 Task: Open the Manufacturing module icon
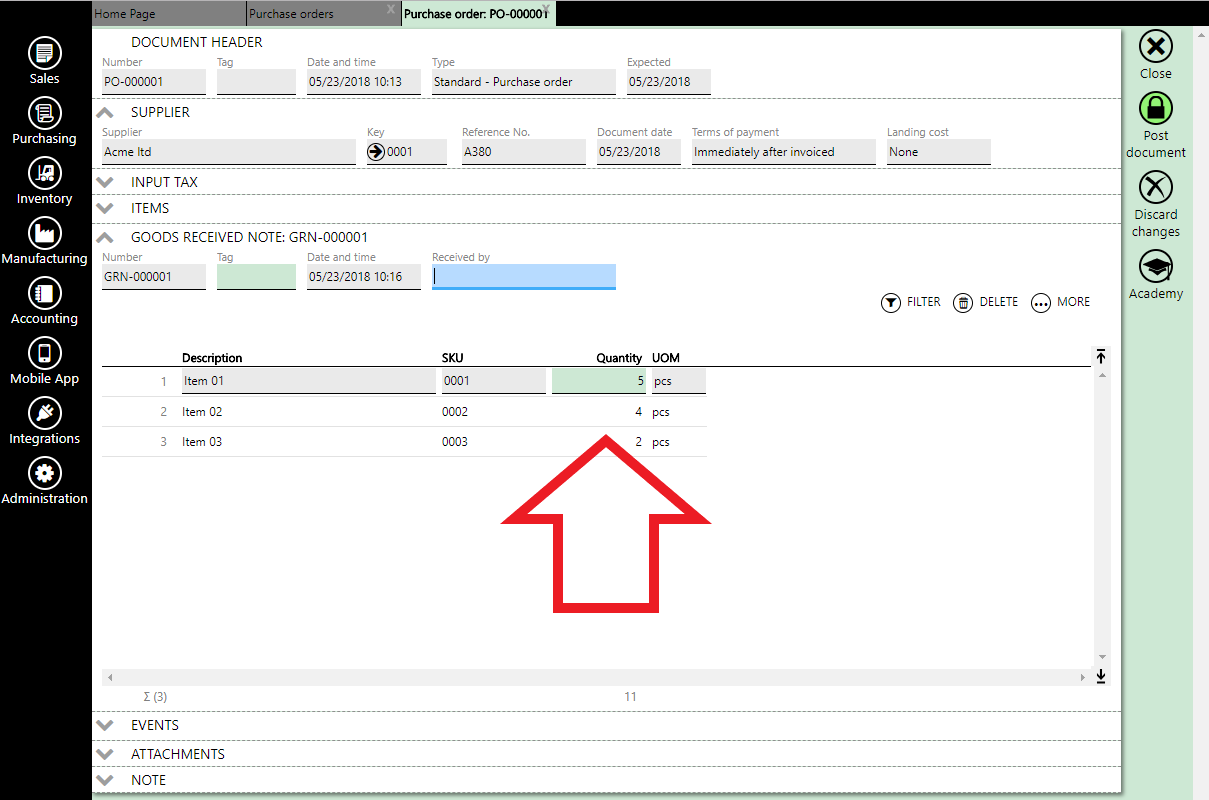point(44,234)
